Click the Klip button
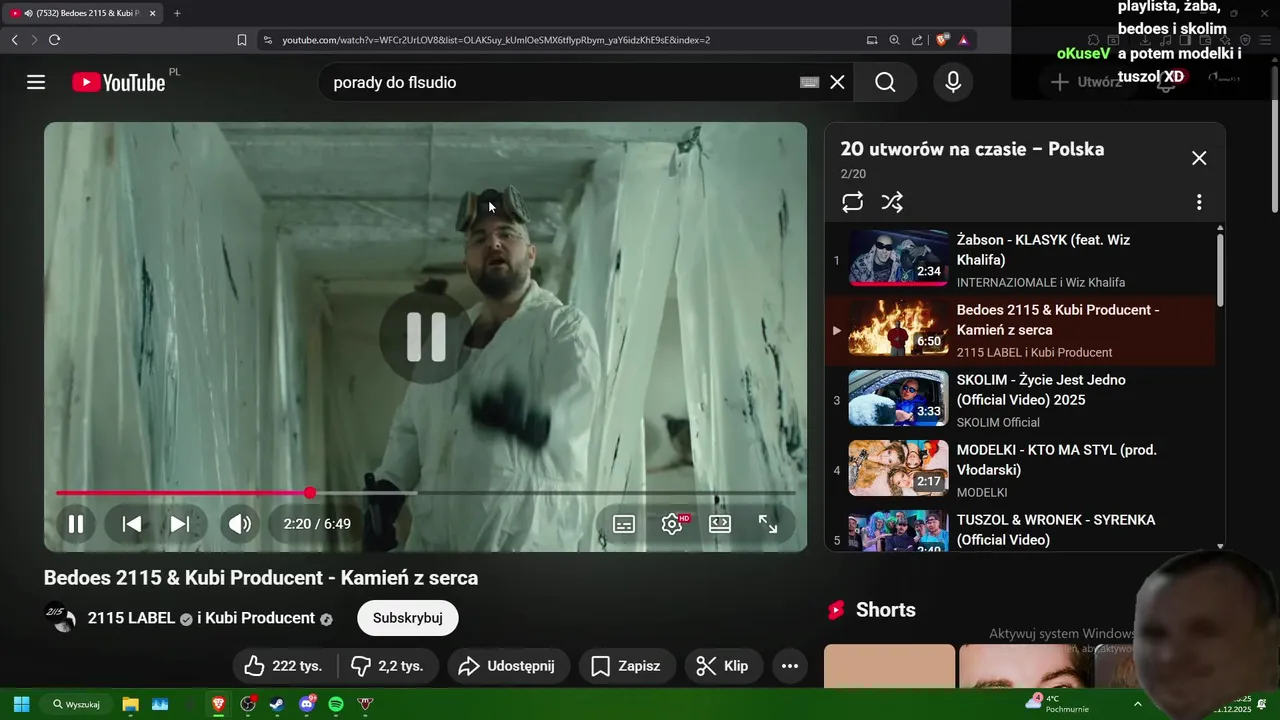The image size is (1280, 720). pyautogui.click(x=723, y=666)
